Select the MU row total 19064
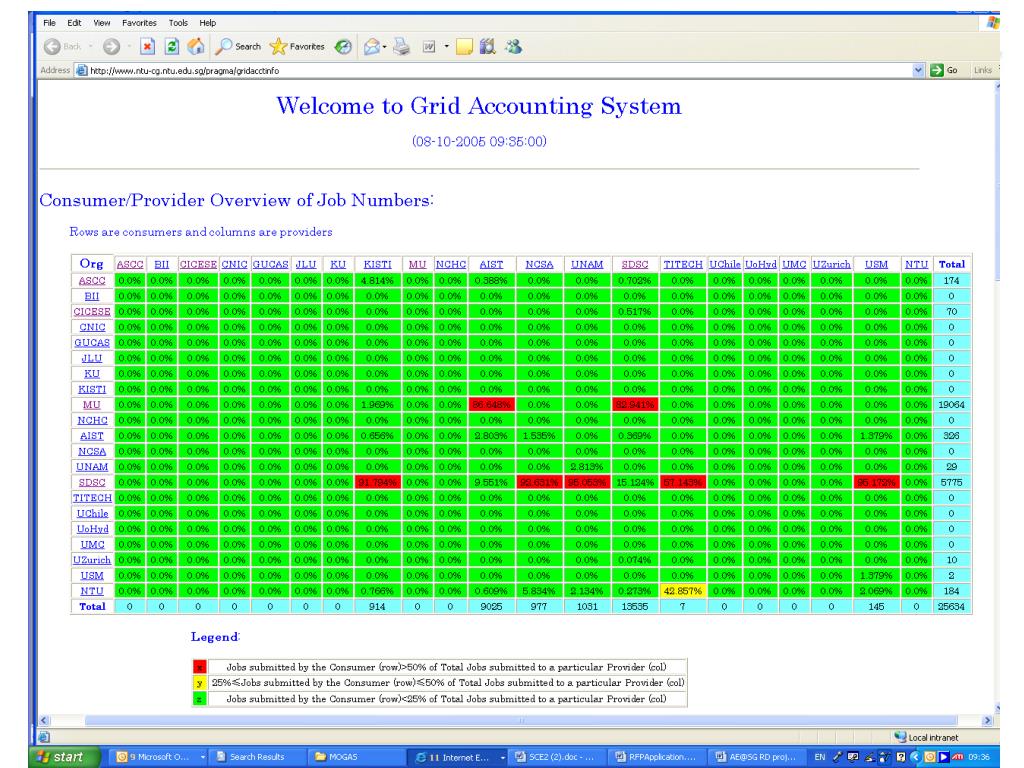Viewport: 1024px width, 768px height. tap(952, 405)
